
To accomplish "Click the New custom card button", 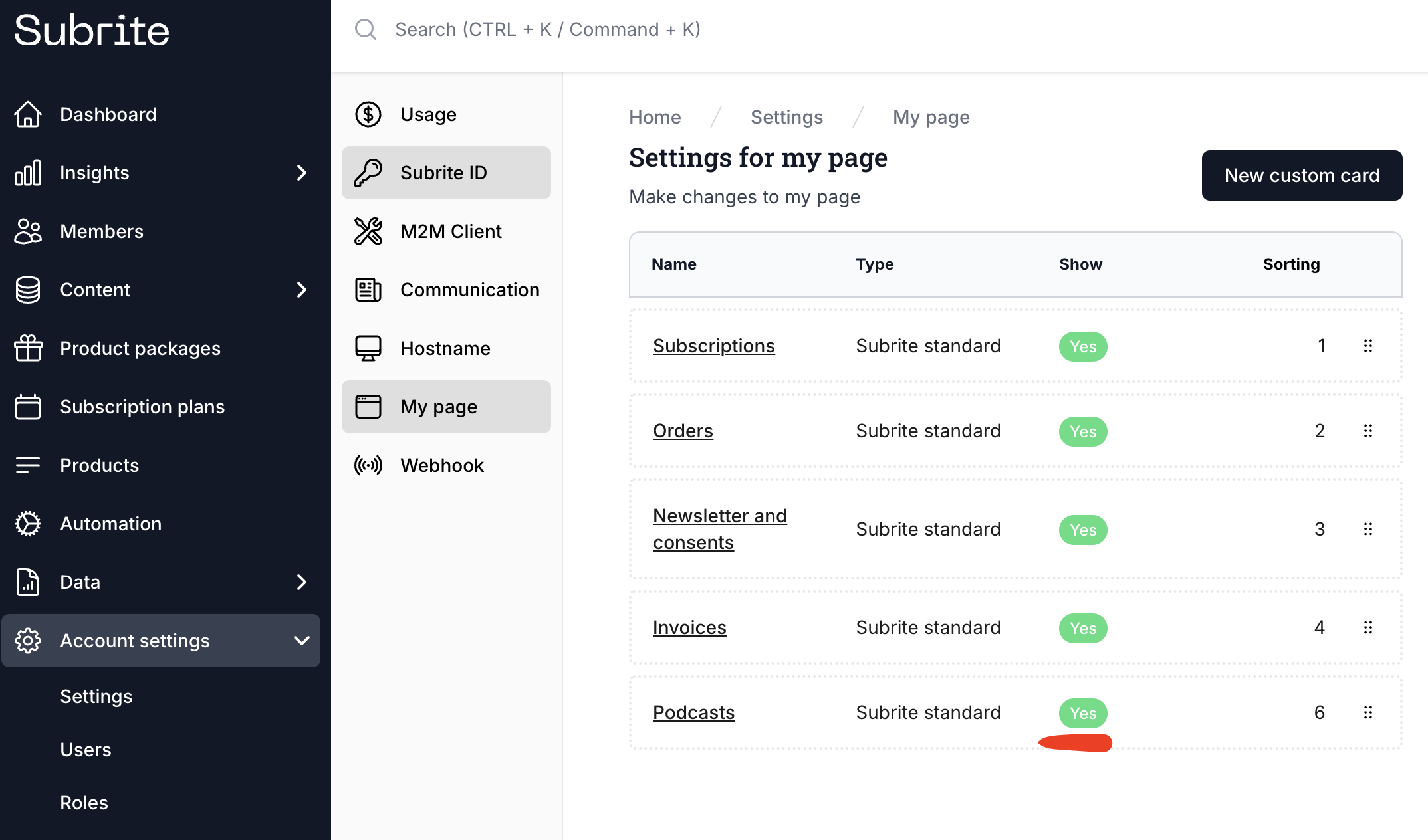I will click(x=1302, y=175).
